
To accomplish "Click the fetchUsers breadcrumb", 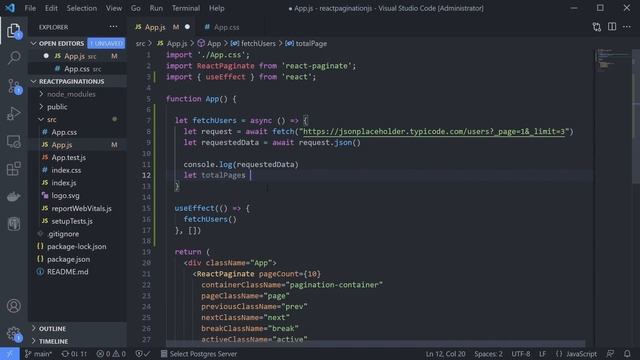I will [x=253, y=43].
